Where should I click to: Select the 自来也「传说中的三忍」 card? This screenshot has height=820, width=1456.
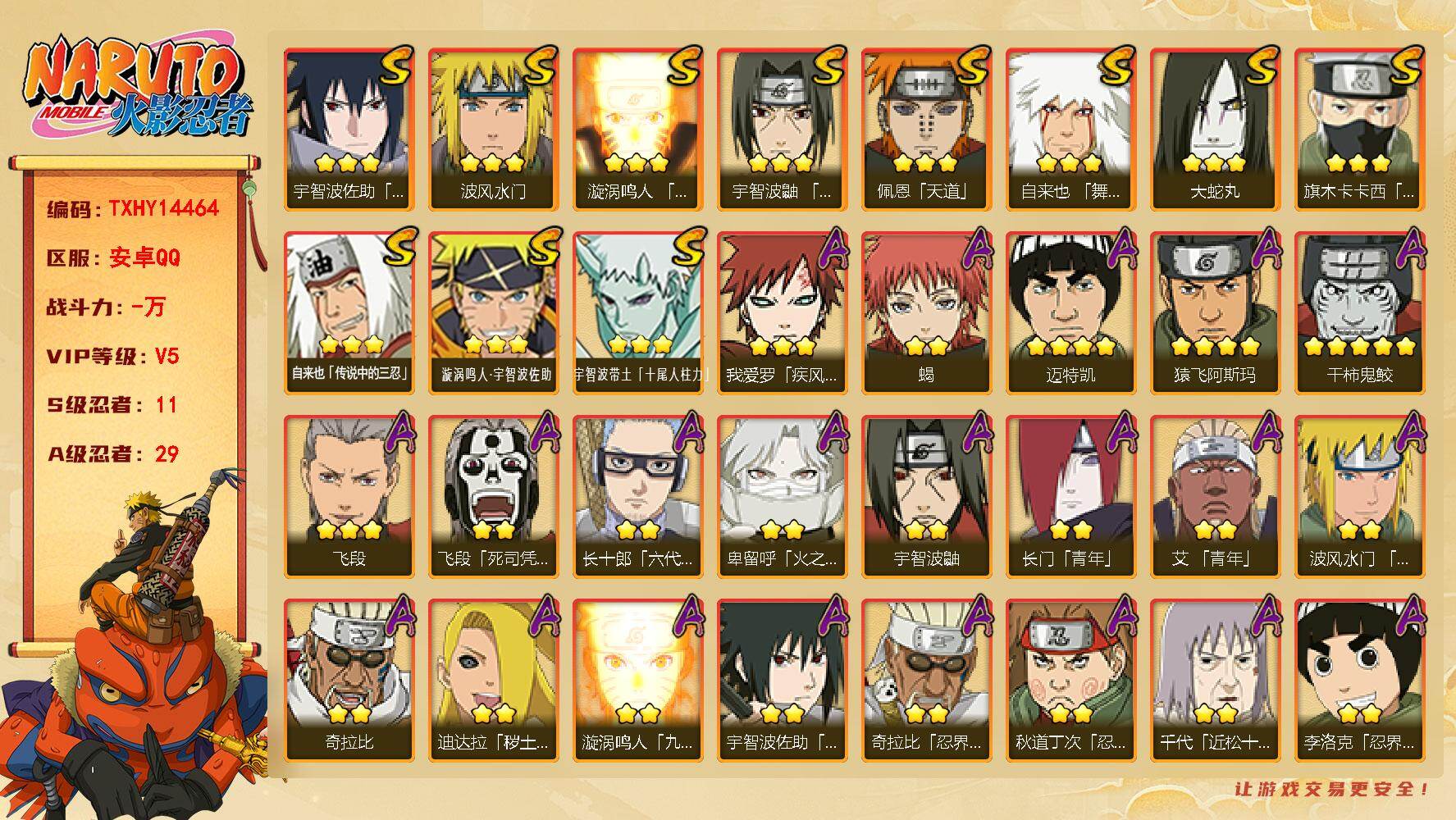click(x=349, y=312)
